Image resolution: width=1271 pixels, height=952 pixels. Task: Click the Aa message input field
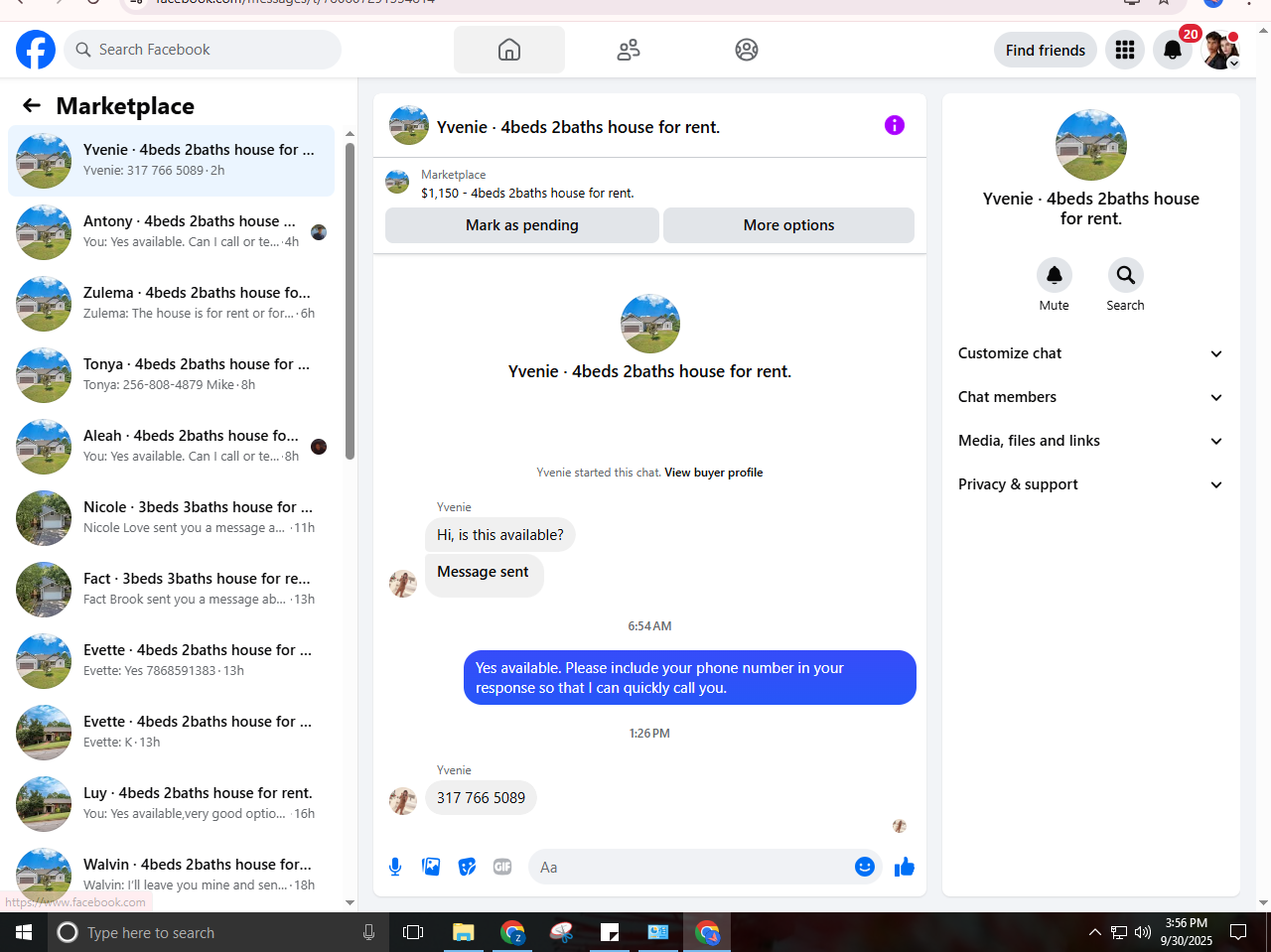(x=690, y=867)
